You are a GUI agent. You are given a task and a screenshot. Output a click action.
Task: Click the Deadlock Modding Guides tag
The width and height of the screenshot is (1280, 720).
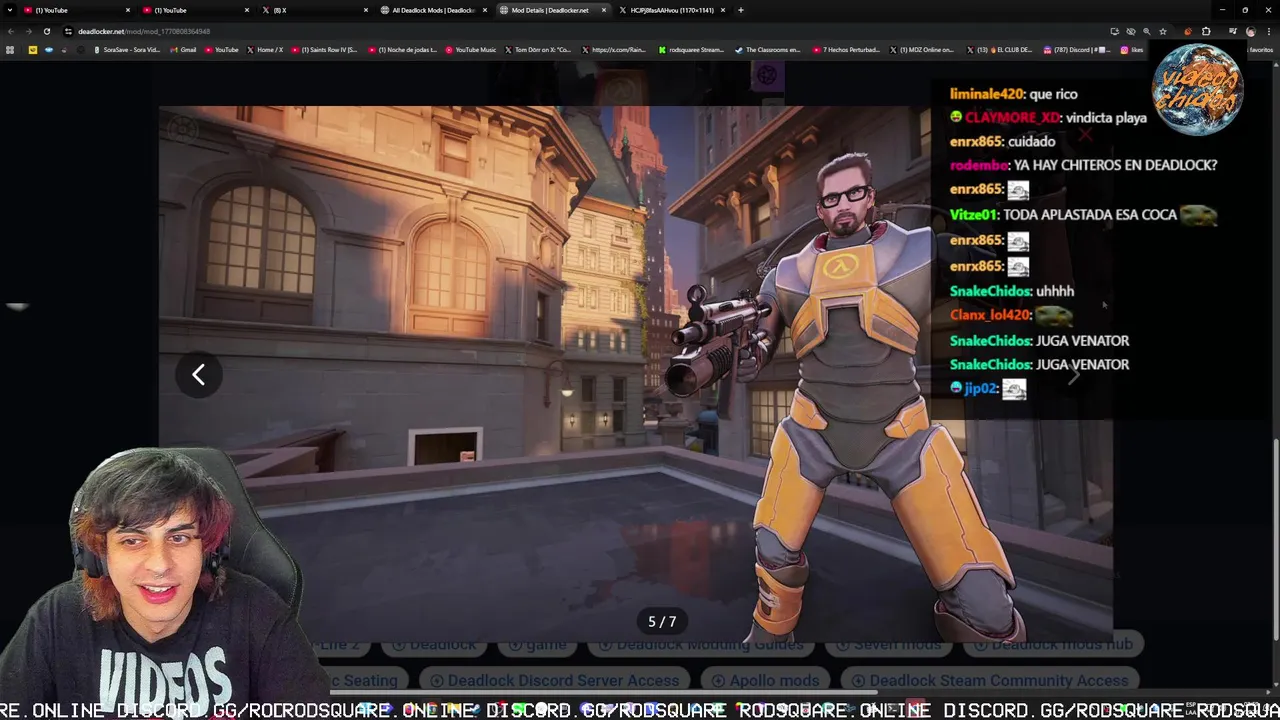coord(701,645)
